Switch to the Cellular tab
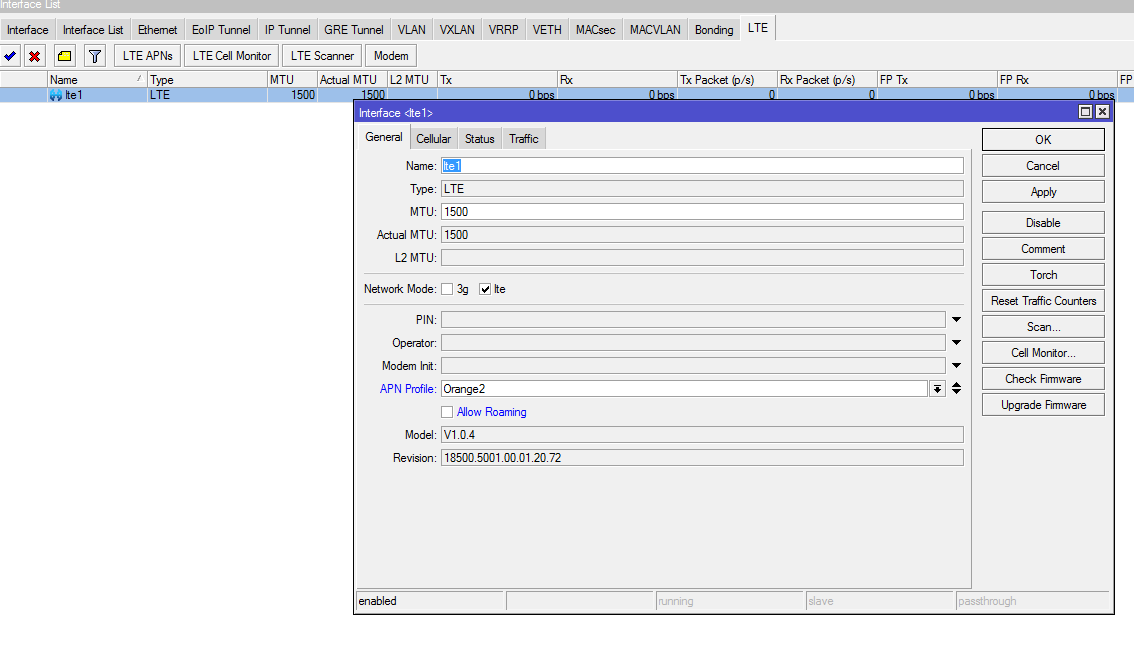 click(433, 139)
